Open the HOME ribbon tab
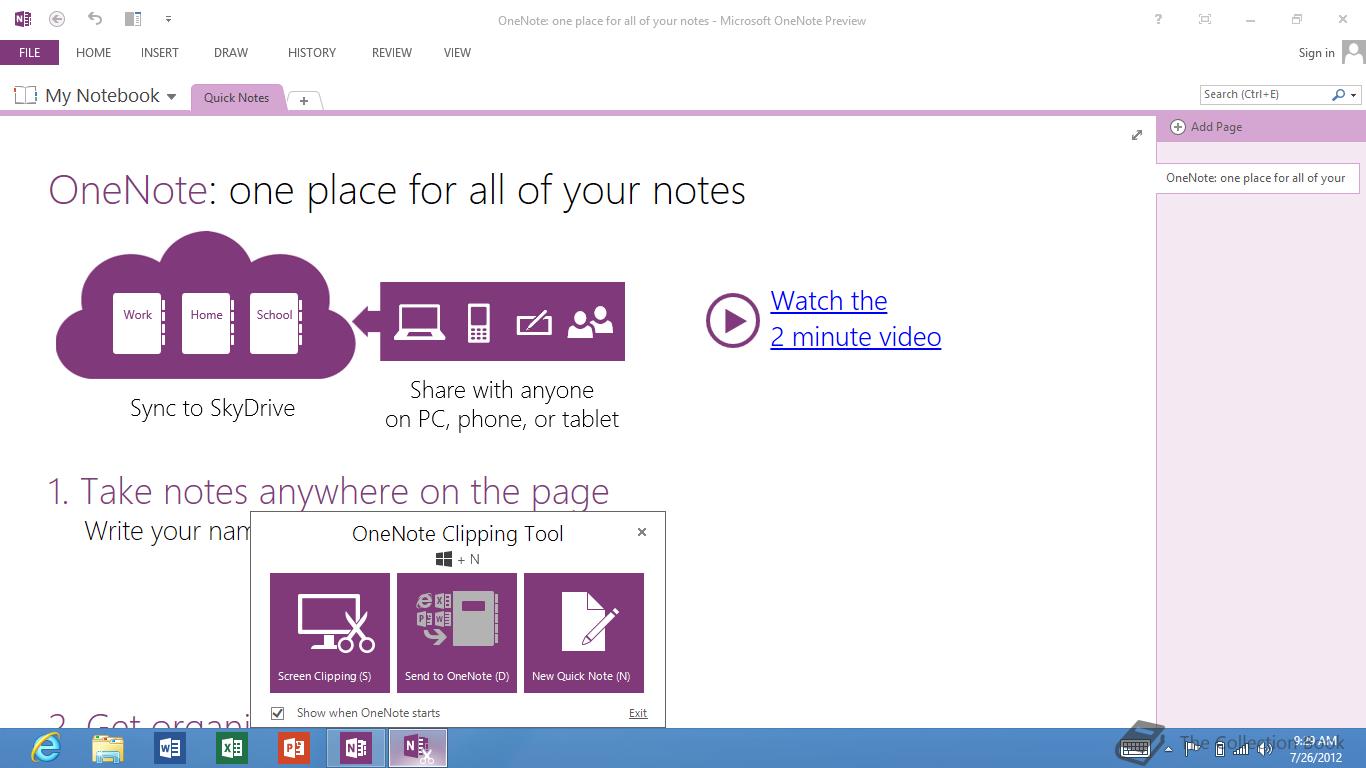Screen dimensions: 1366x768 pos(93,53)
